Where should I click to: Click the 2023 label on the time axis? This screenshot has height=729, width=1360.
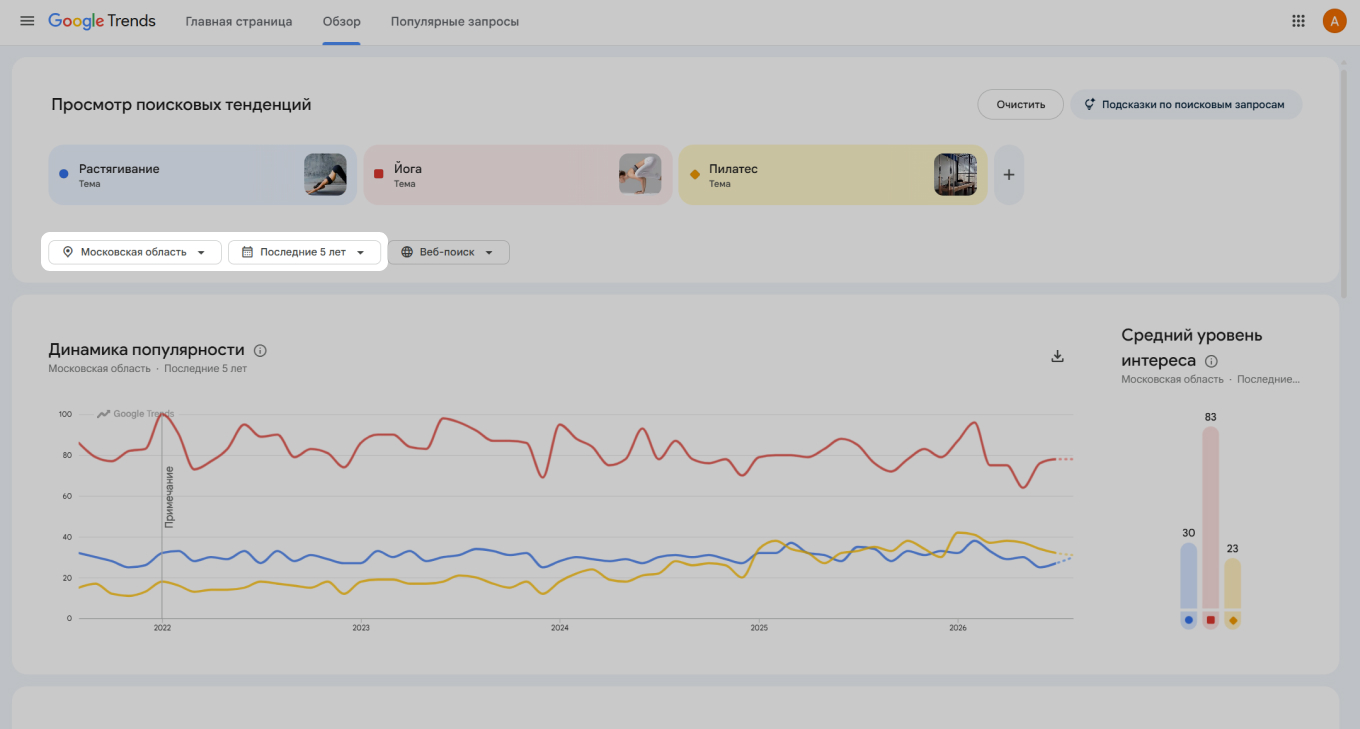361,628
